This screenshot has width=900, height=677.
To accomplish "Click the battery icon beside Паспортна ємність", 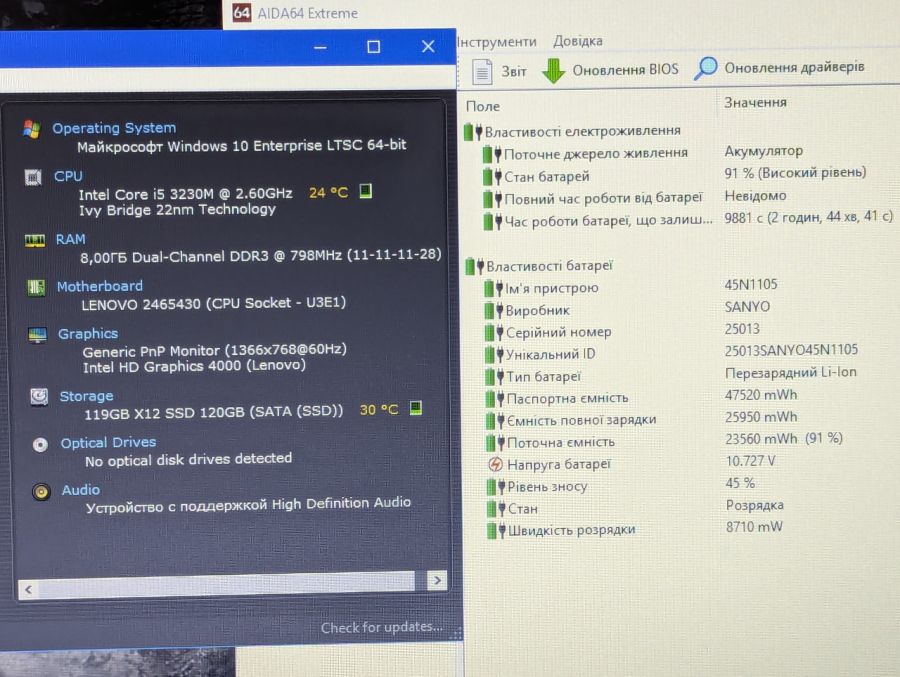I will click(x=495, y=399).
